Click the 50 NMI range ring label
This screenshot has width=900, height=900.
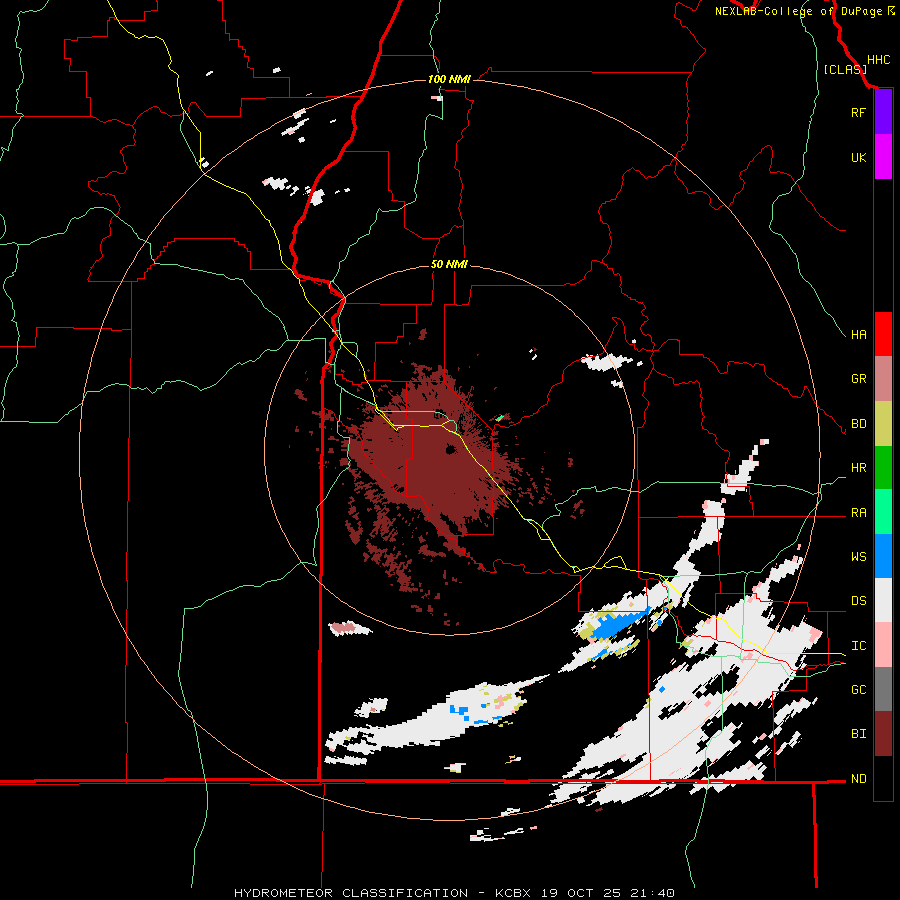[449, 264]
